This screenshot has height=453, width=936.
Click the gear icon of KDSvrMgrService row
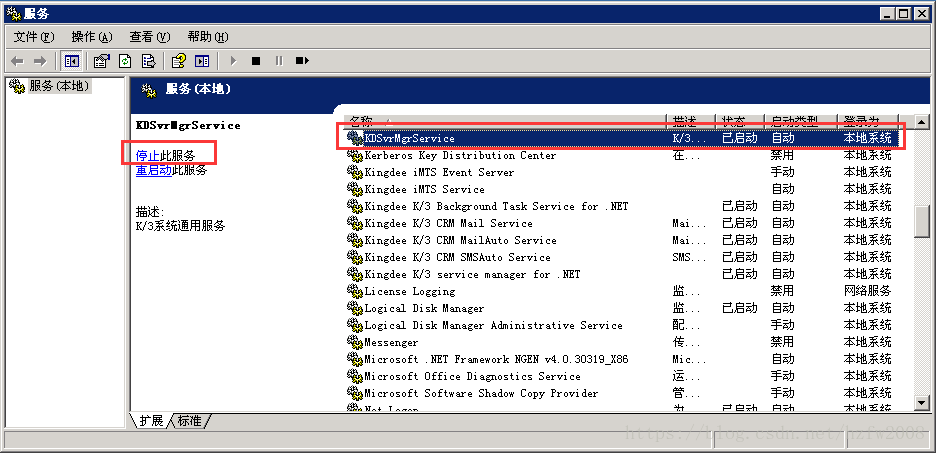coord(355,138)
